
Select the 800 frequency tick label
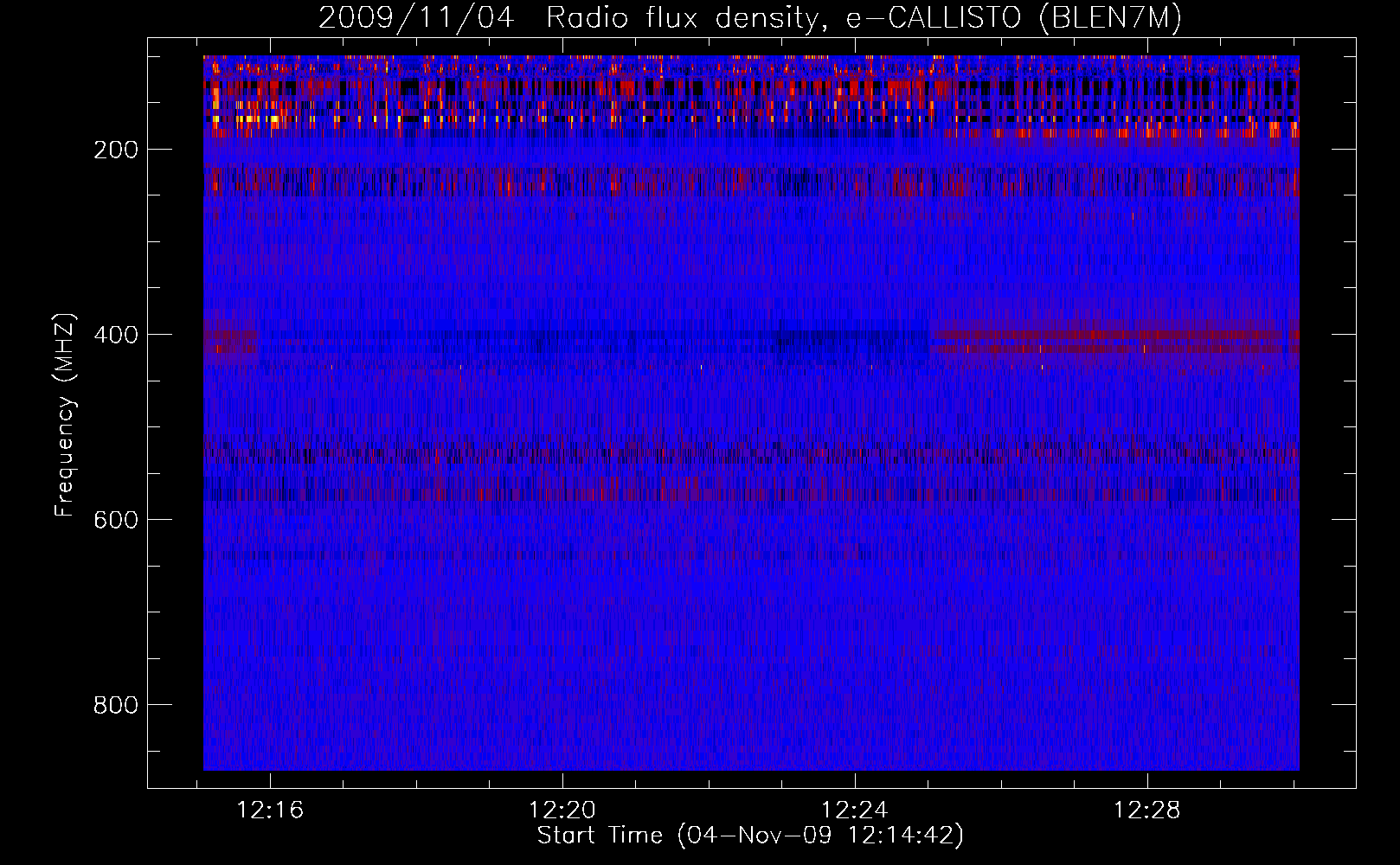point(116,705)
